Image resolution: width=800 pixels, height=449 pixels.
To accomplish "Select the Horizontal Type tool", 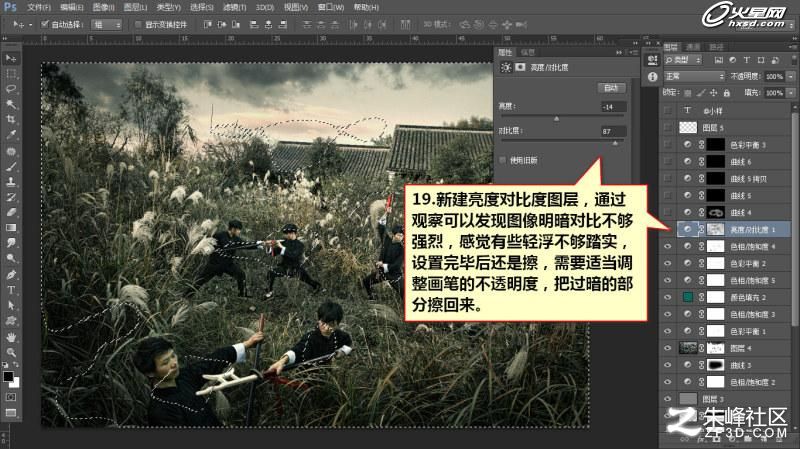I will tap(11, 290).
